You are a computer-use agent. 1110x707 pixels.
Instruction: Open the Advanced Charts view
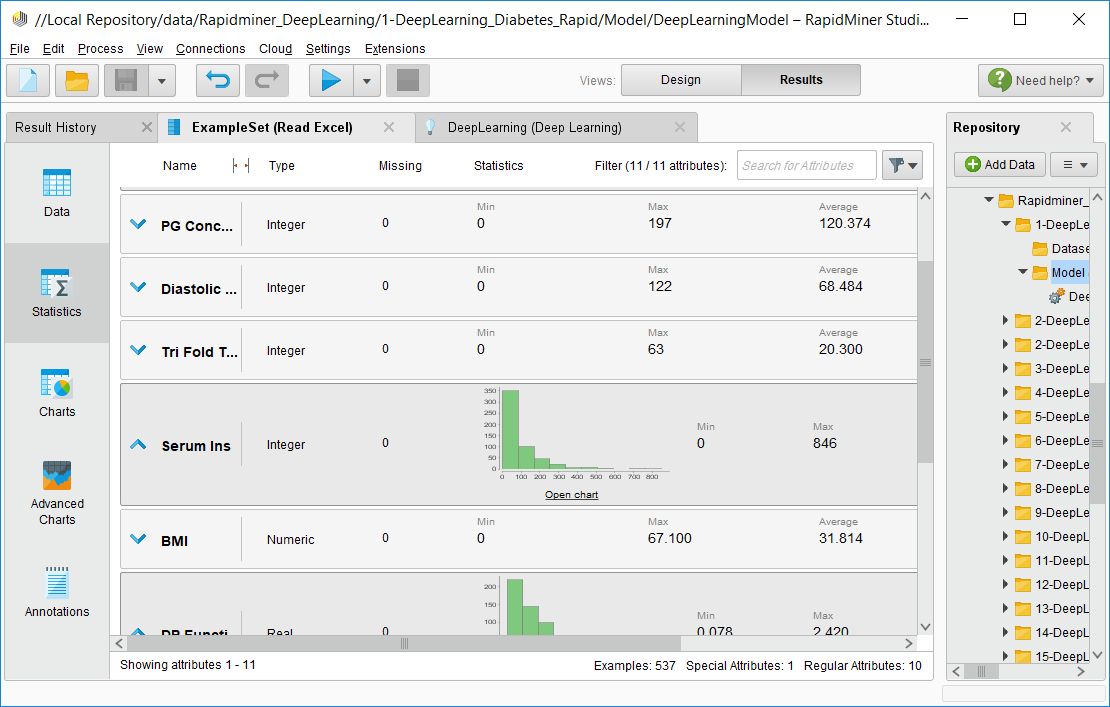click(x=57, y=493)
